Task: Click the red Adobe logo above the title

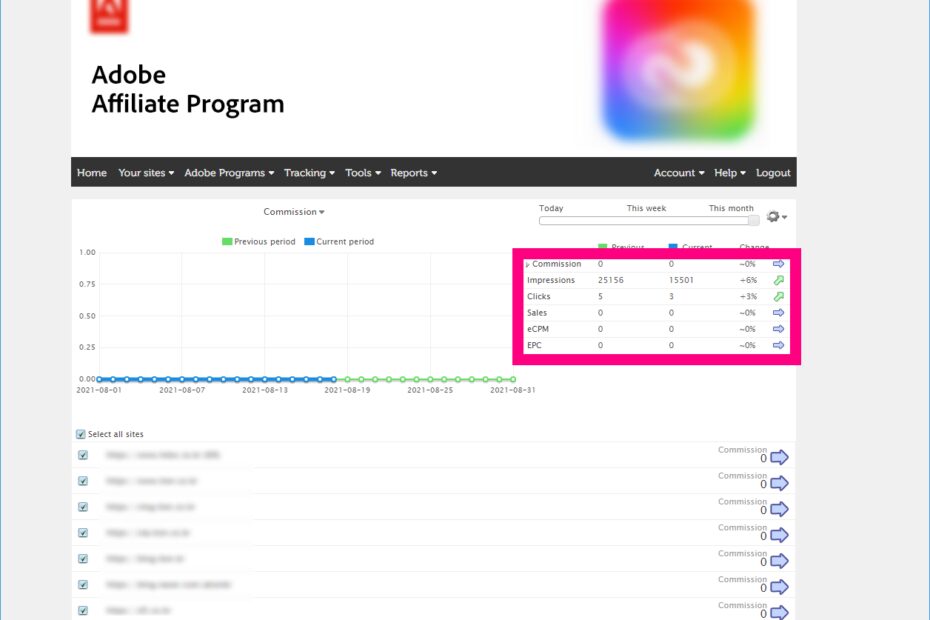Action: pyautogui.click(x=109, y=15)
